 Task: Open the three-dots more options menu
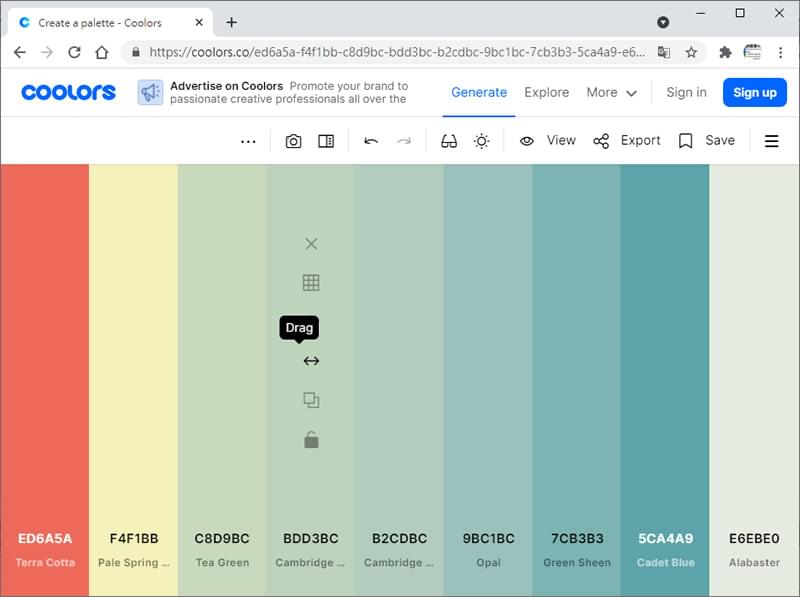(248, 141)
